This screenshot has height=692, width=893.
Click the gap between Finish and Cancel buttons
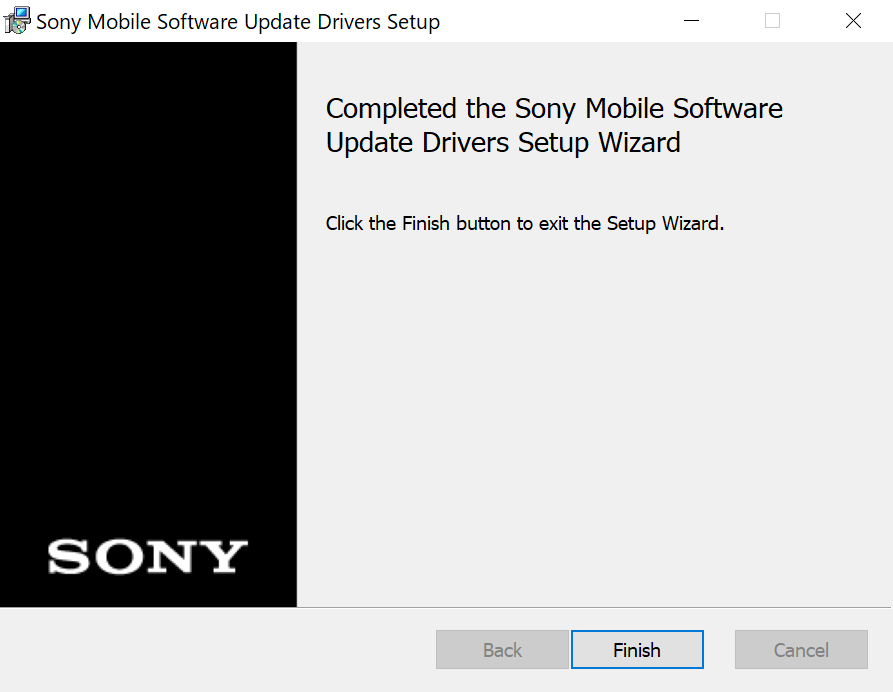click(719, 649)
